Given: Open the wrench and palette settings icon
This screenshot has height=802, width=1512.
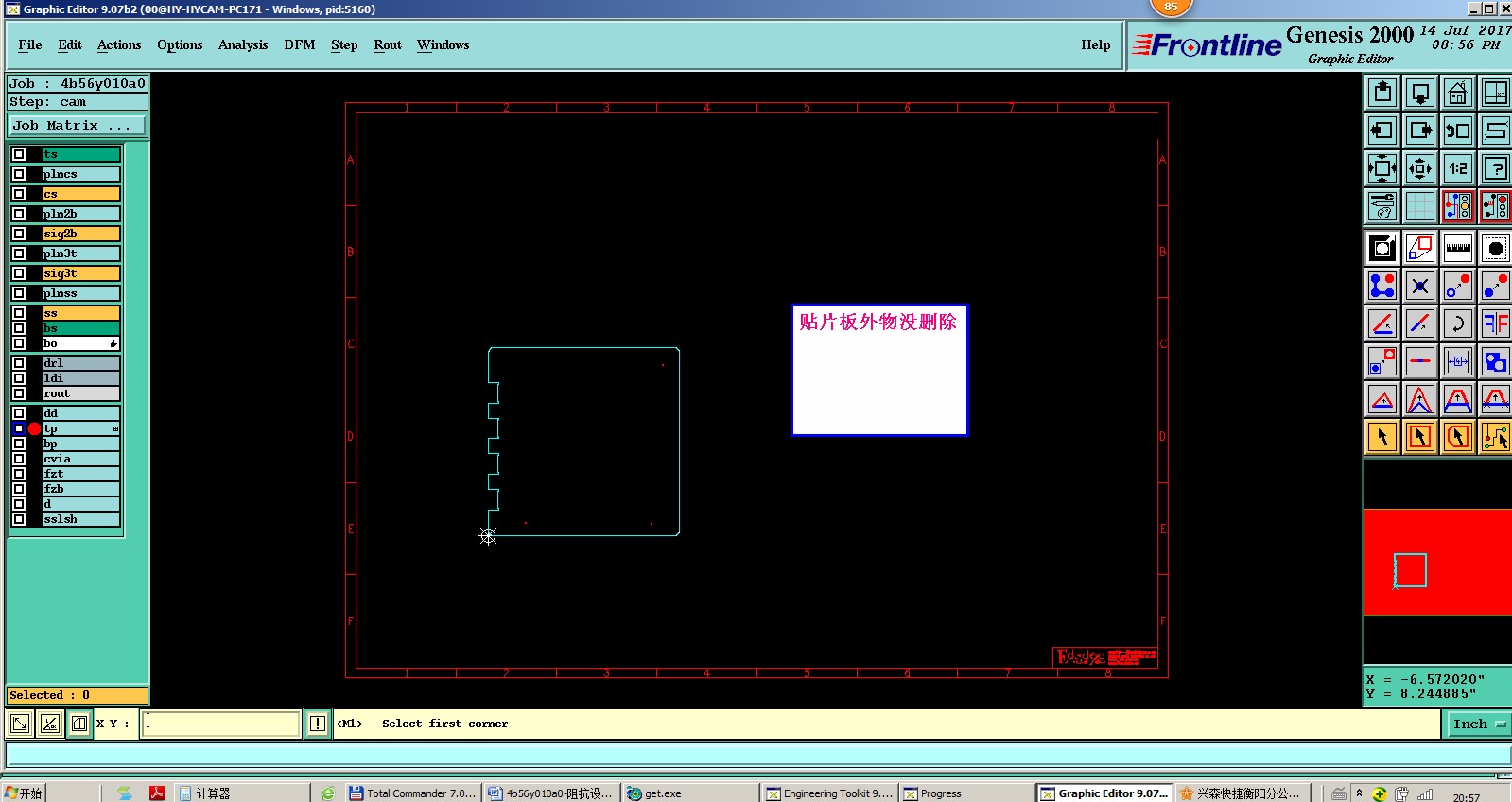Looking at the screenshot, I should (1382, 206).
